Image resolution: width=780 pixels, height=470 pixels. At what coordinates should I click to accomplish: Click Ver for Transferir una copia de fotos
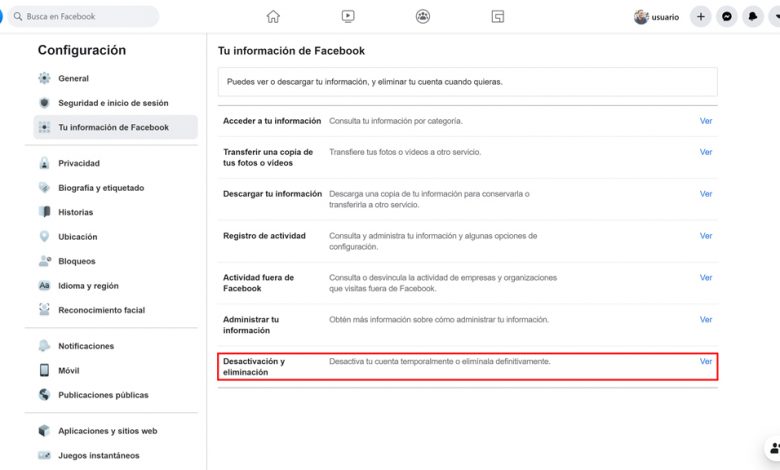pos(705,152)
